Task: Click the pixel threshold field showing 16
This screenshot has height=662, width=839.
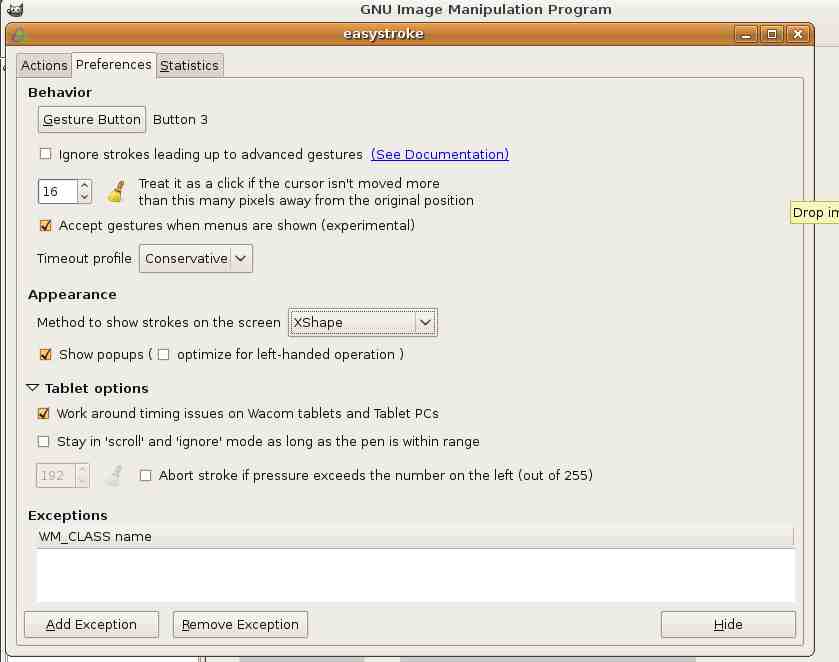Action: [58, 192]
